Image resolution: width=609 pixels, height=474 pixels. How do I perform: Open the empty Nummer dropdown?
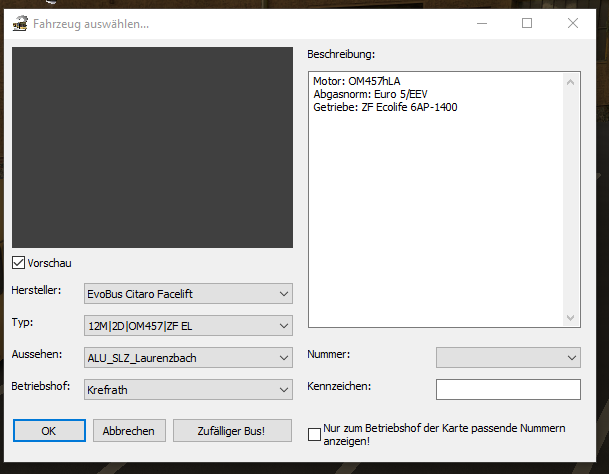click(508, 357)
